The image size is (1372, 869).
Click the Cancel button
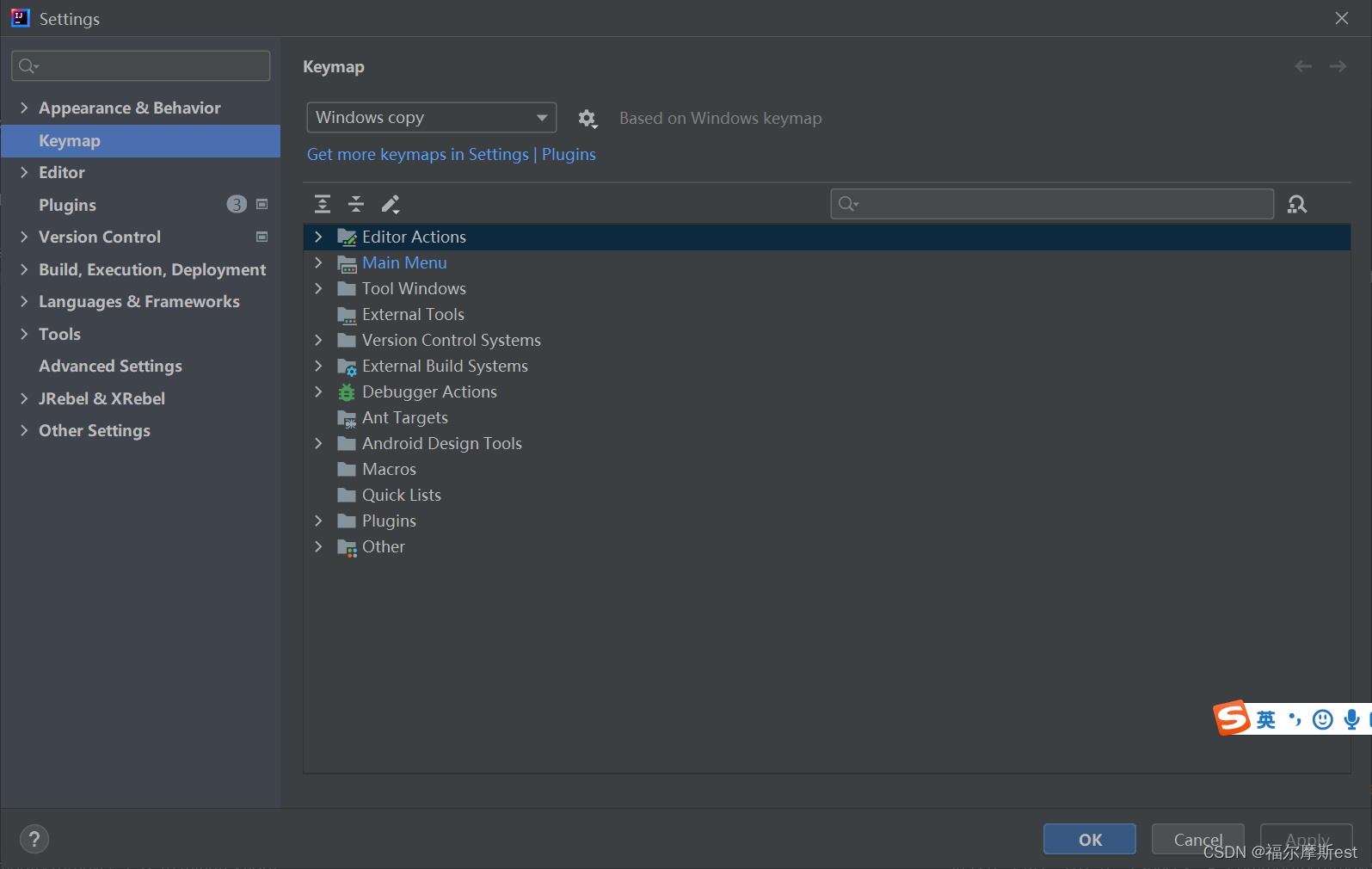1197,839
